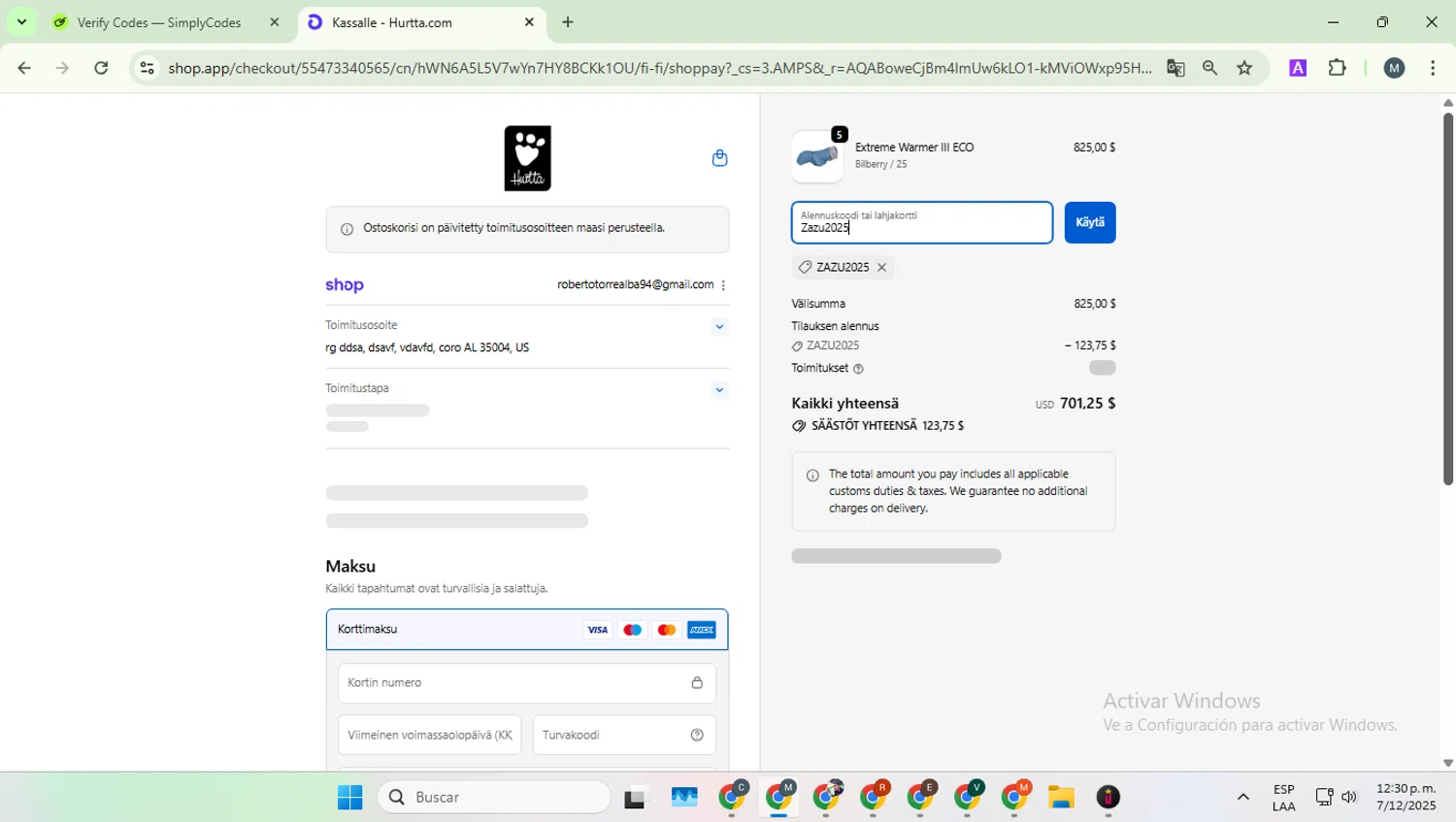Screen dimensions: 1456x822
Task: Bookmark this page with star icon
Action: tap(1244, 68)
